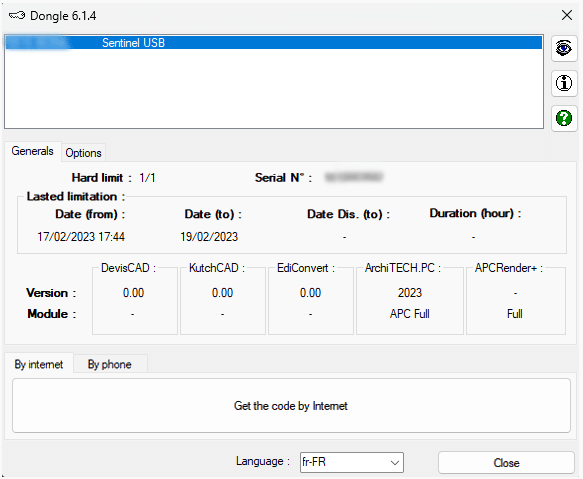The width and height of the screenshot is (583, 479).
Task: Click DevisCAD version 0.00
Action: click(x=133, y=293)
